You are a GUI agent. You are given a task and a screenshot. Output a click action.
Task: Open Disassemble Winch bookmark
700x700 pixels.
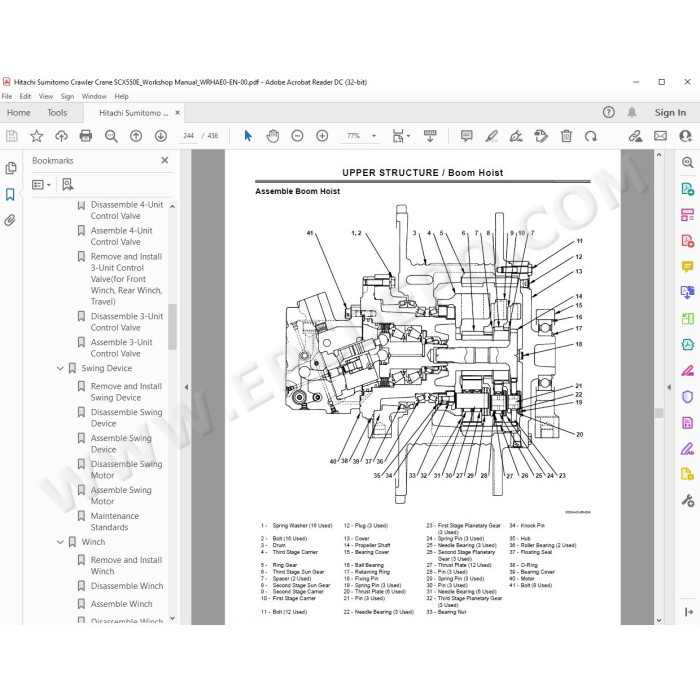click(127, 586)
